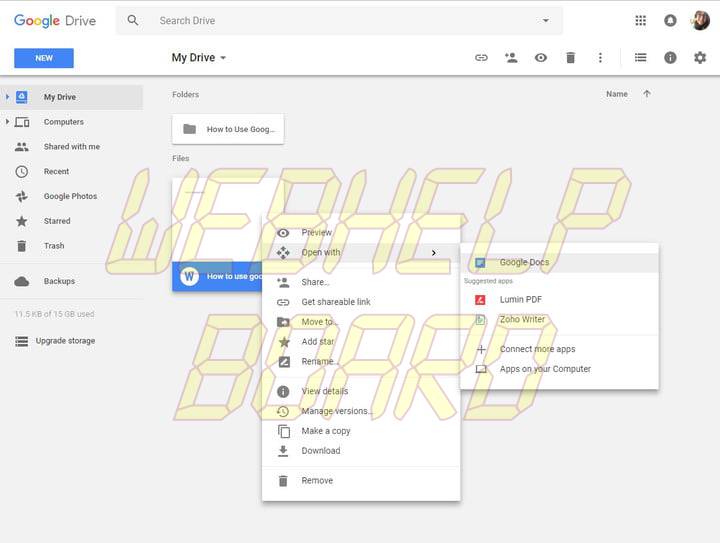Click the preview eye toolbar icon
This screenshot has height=543, width=720.
coord(541,58)
